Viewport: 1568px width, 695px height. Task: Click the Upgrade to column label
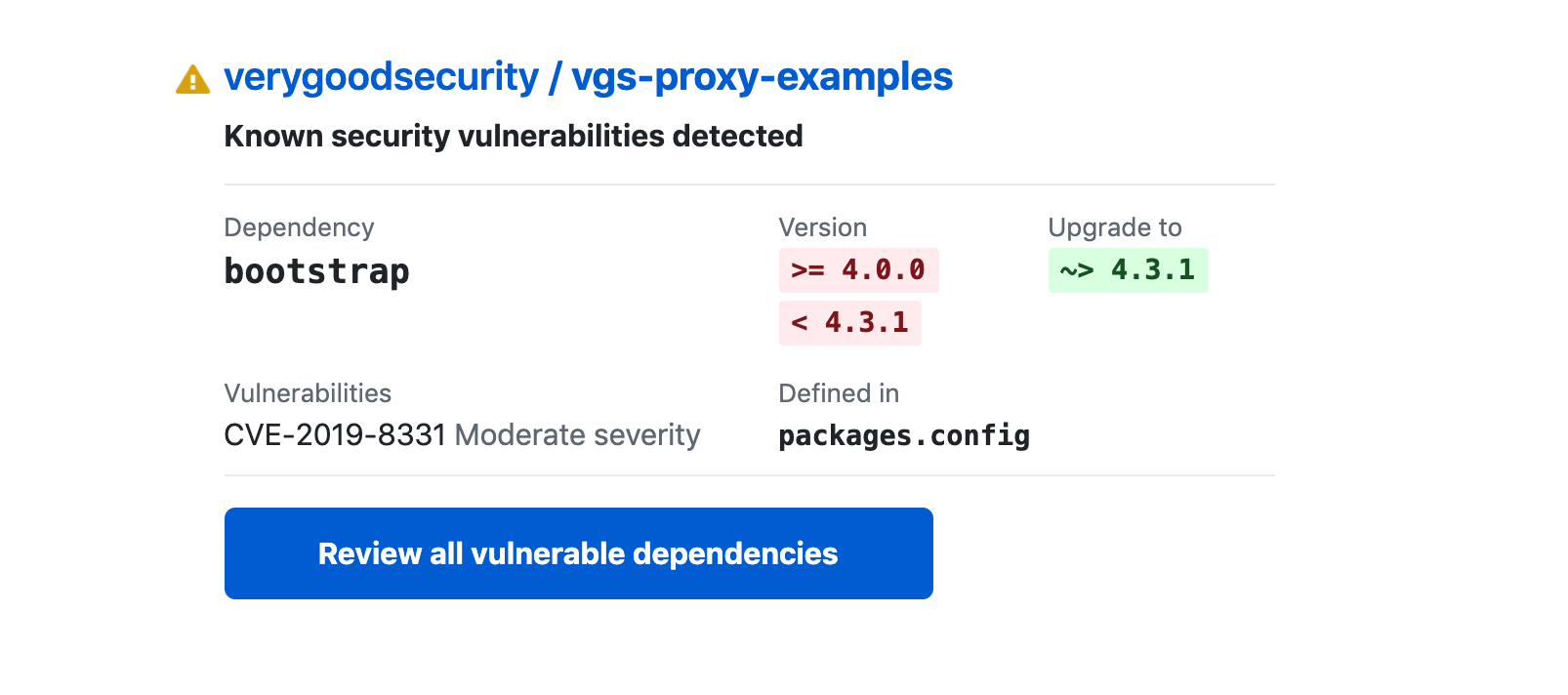click(1115, 227)
